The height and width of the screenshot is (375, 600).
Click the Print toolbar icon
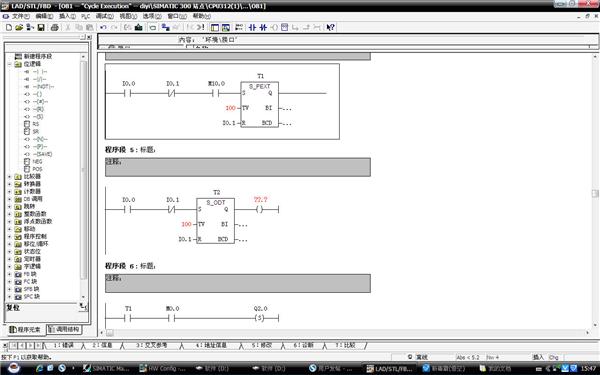coord(54,27)
